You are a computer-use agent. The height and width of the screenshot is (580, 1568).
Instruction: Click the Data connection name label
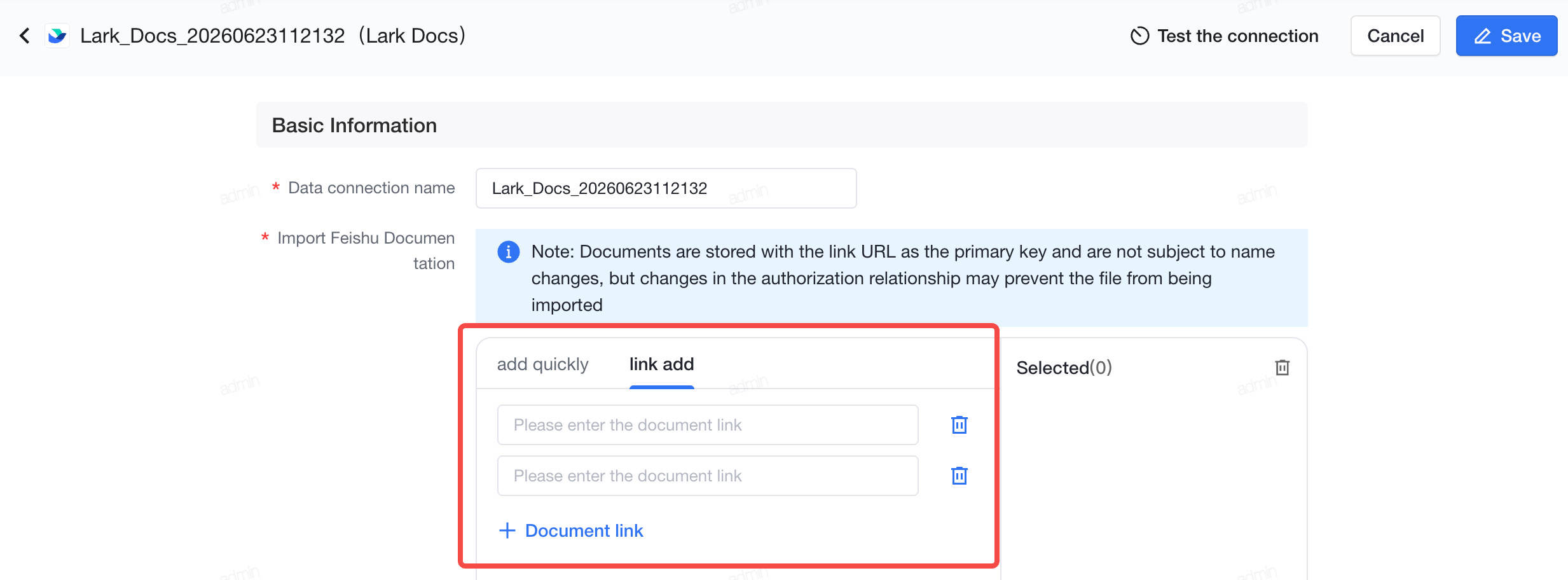point(371,188)
